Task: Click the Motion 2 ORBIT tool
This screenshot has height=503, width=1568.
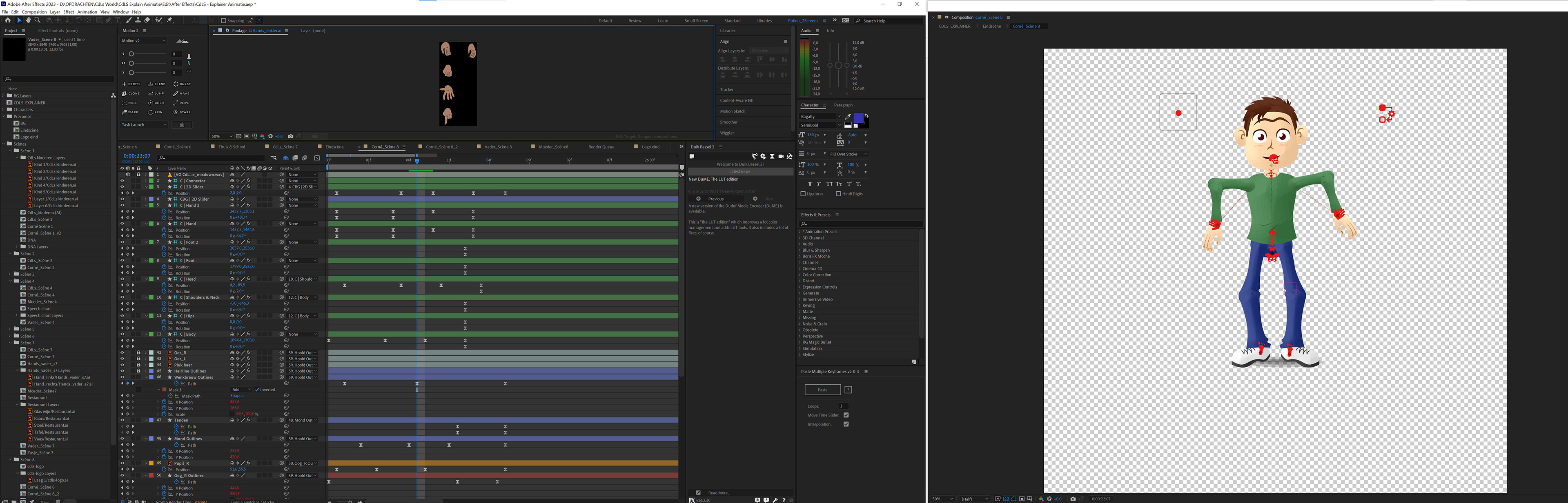Action: [157, 103]
